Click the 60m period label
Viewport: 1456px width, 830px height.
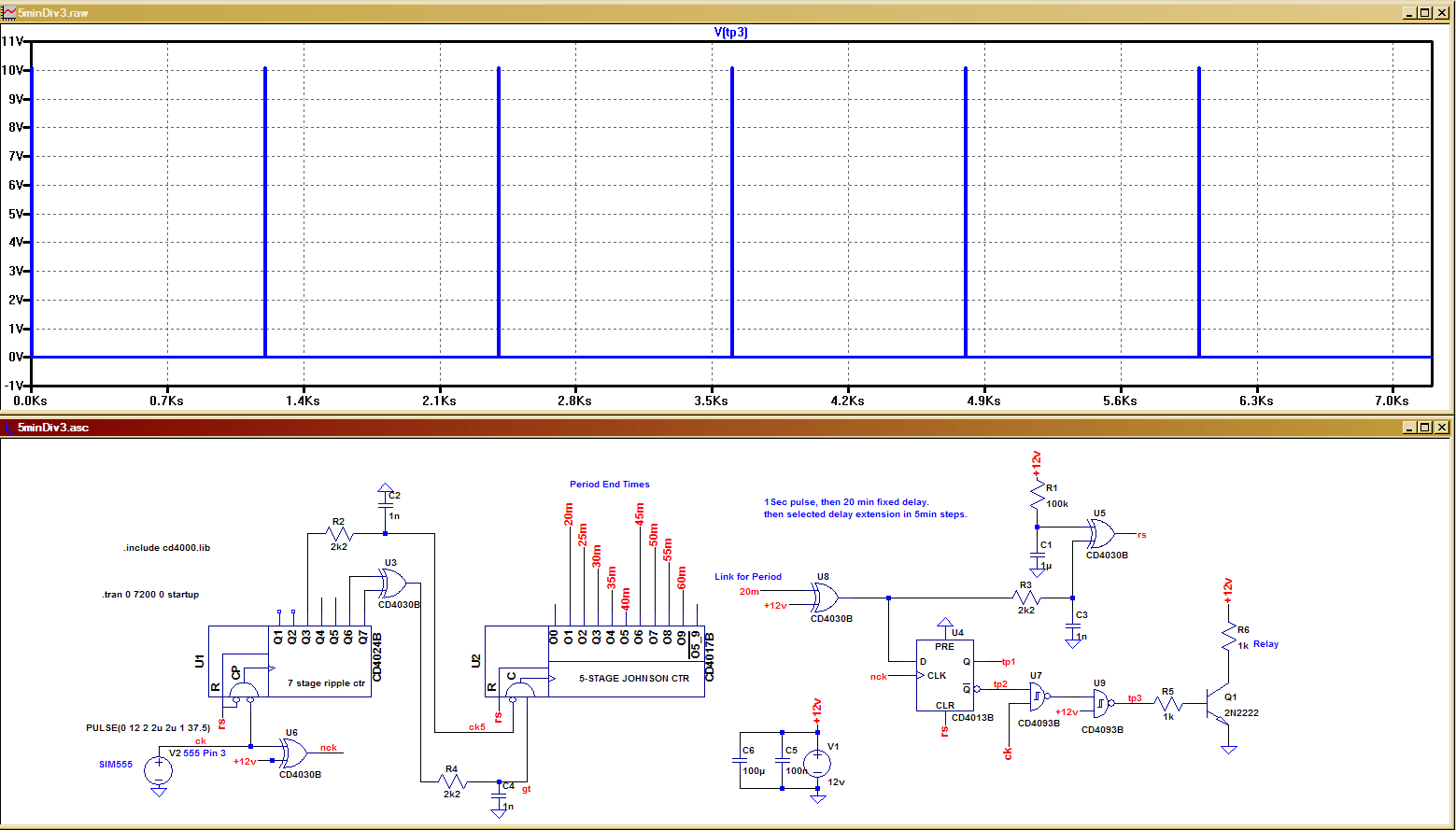tap(682, 577)
